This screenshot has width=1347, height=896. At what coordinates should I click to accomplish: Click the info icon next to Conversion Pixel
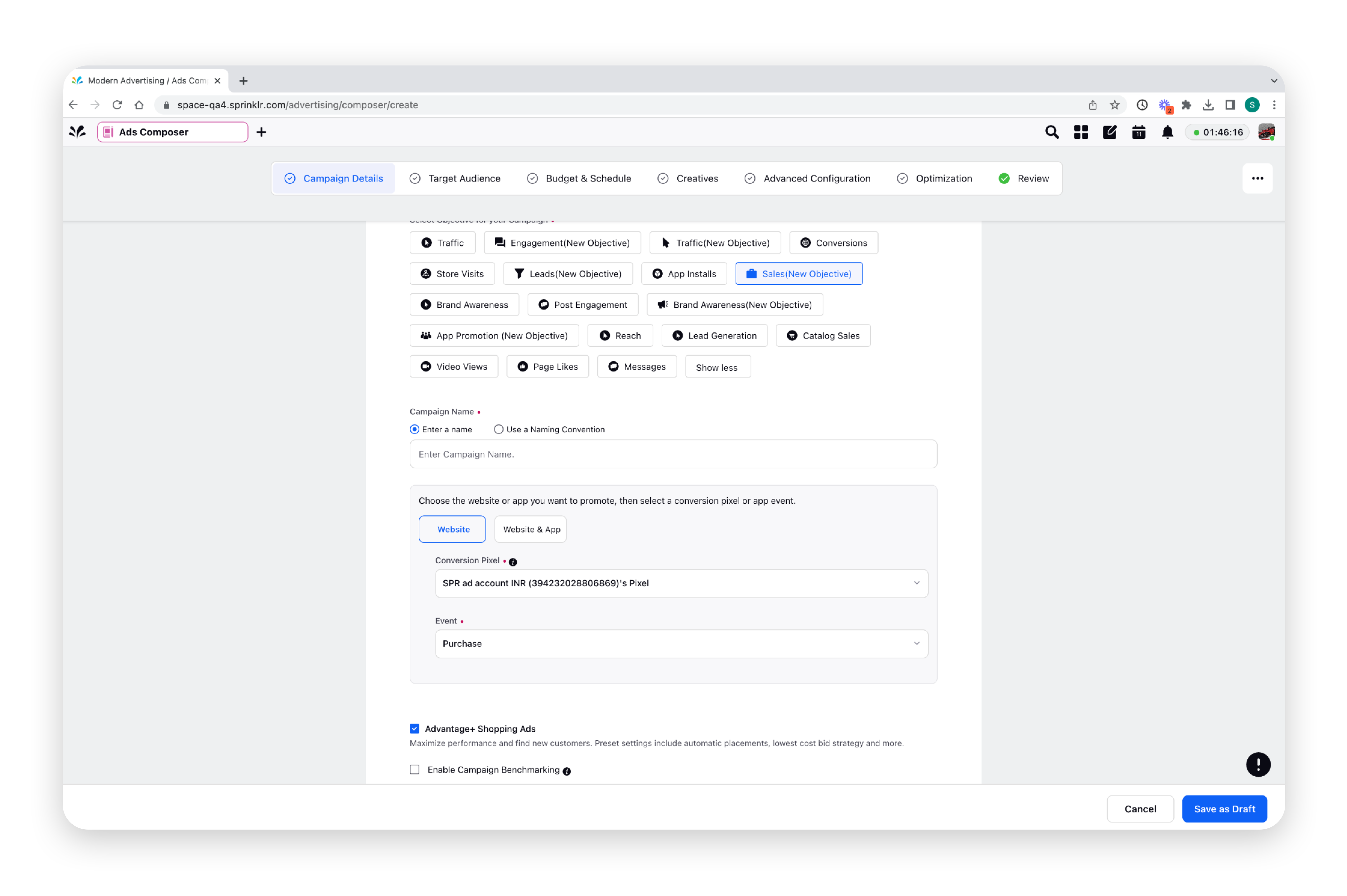(513, 562)
